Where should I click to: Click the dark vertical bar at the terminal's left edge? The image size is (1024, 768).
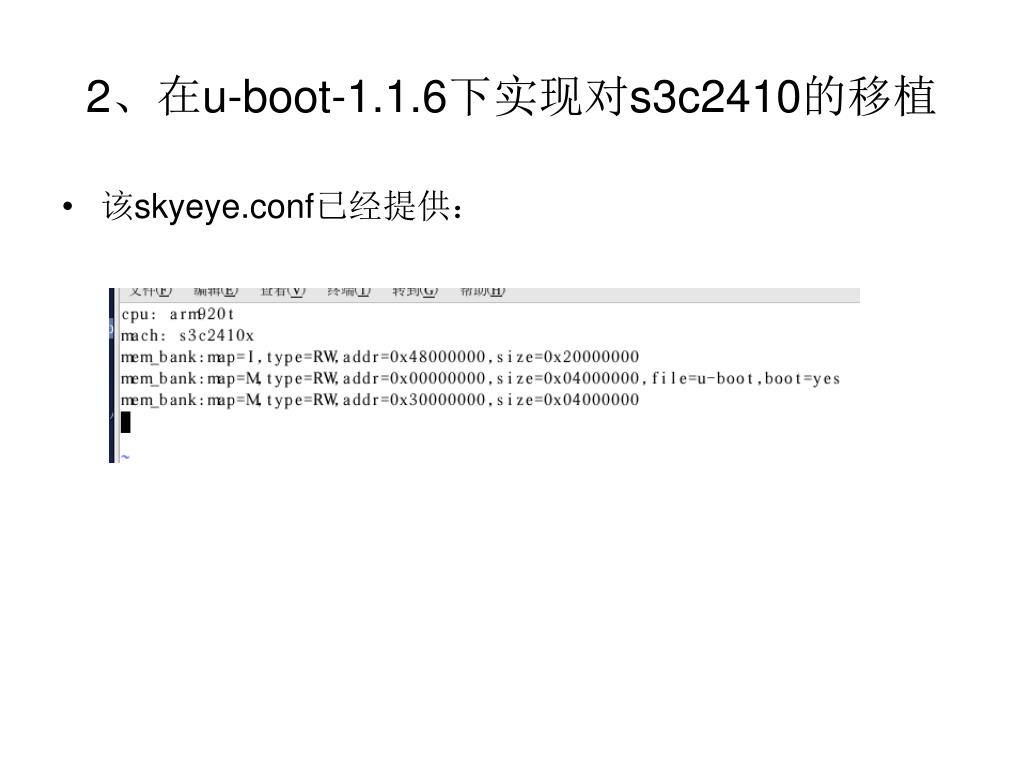pyautogui.click(x=112, y=376)
